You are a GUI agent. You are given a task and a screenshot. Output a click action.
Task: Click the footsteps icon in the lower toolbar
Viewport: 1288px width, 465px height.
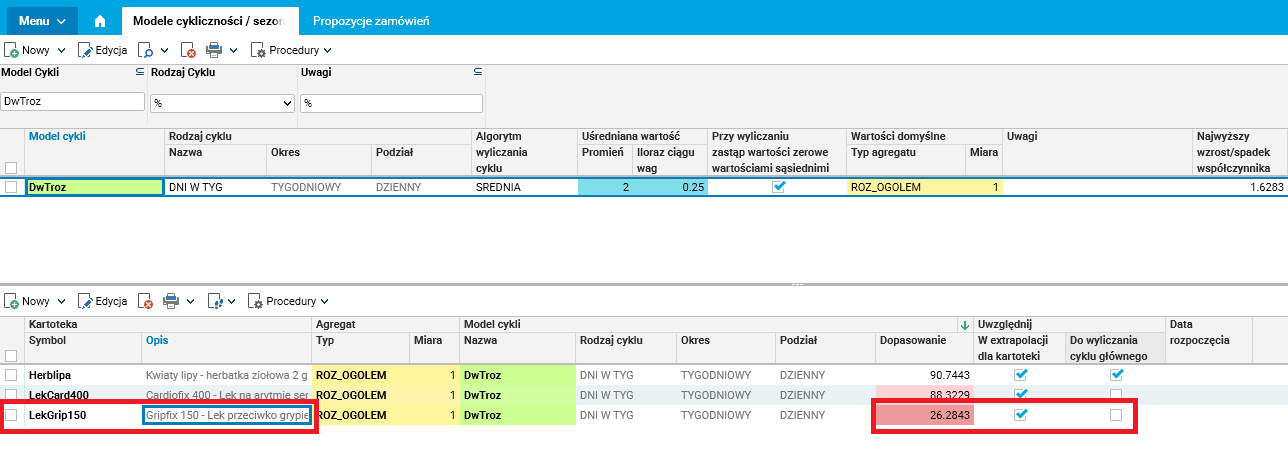215,301
